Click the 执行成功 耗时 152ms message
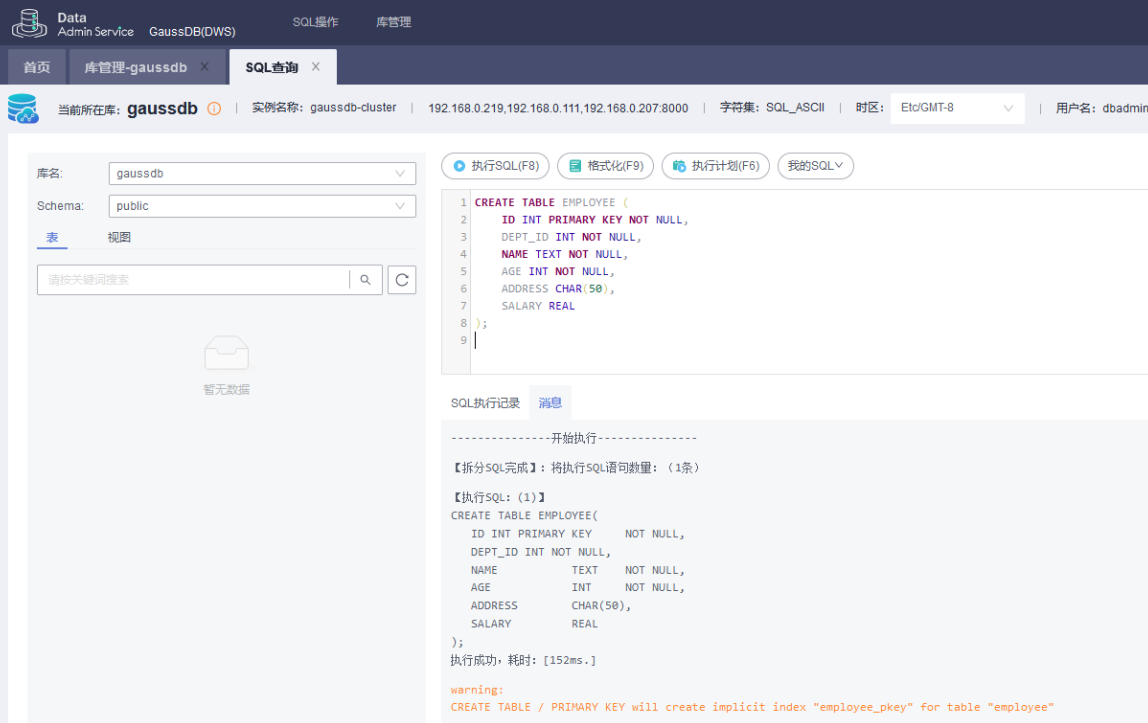 [523, 660]
